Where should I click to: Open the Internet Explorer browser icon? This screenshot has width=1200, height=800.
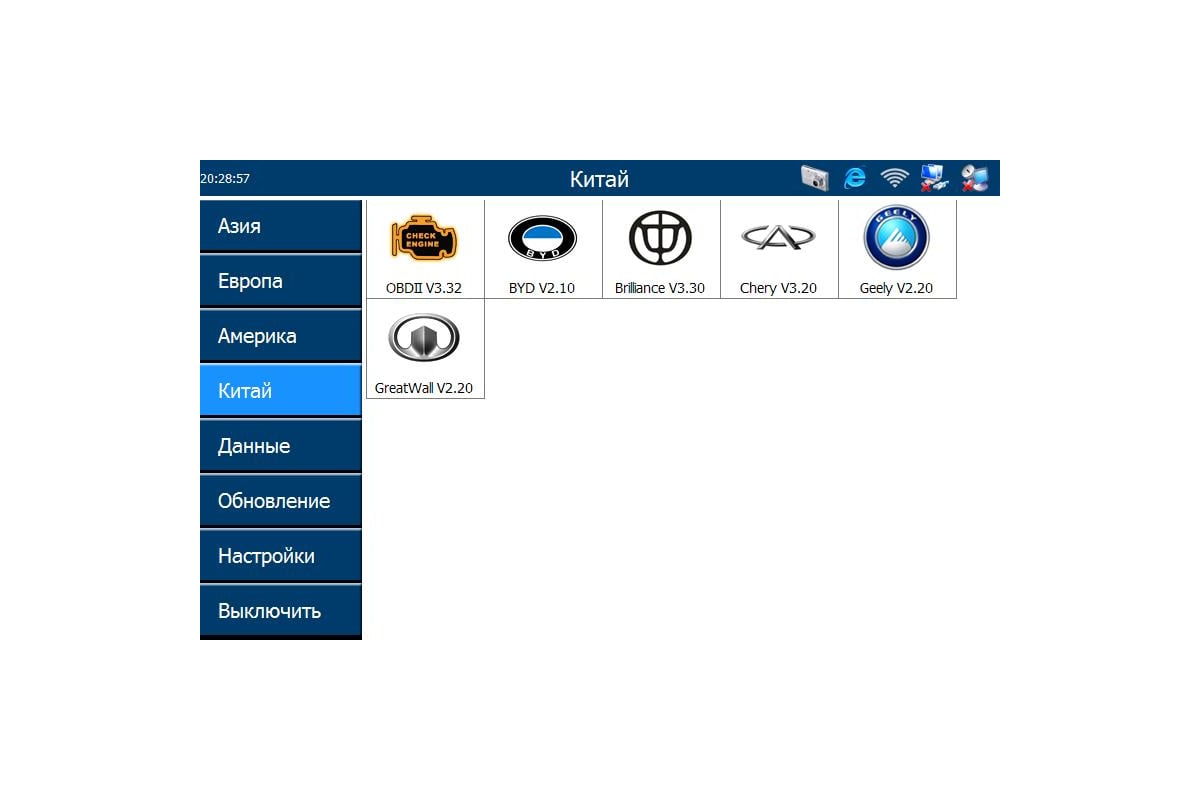[855, 178]
